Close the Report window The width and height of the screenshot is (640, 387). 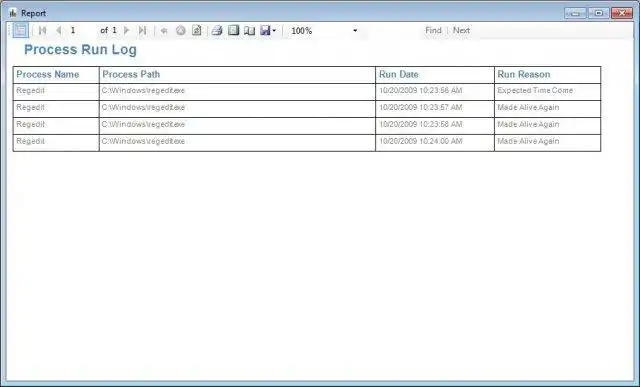coord(622,13)
